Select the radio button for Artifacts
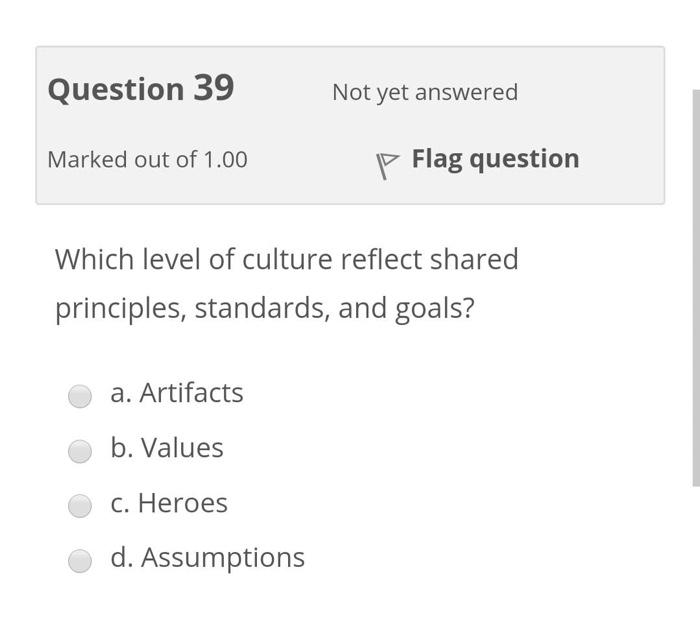 point(80,396)
